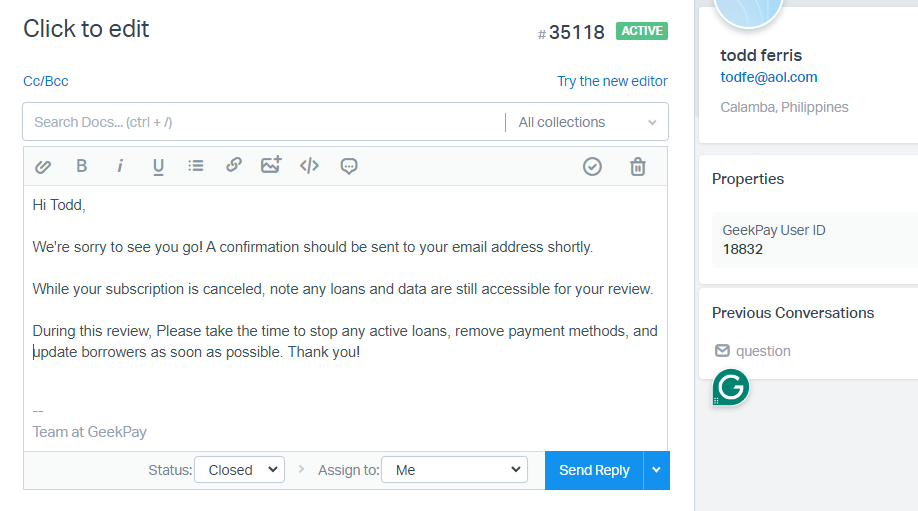The image size is (918, 511).
Task: Insert a bulleted list
Action: pos(196,166)
